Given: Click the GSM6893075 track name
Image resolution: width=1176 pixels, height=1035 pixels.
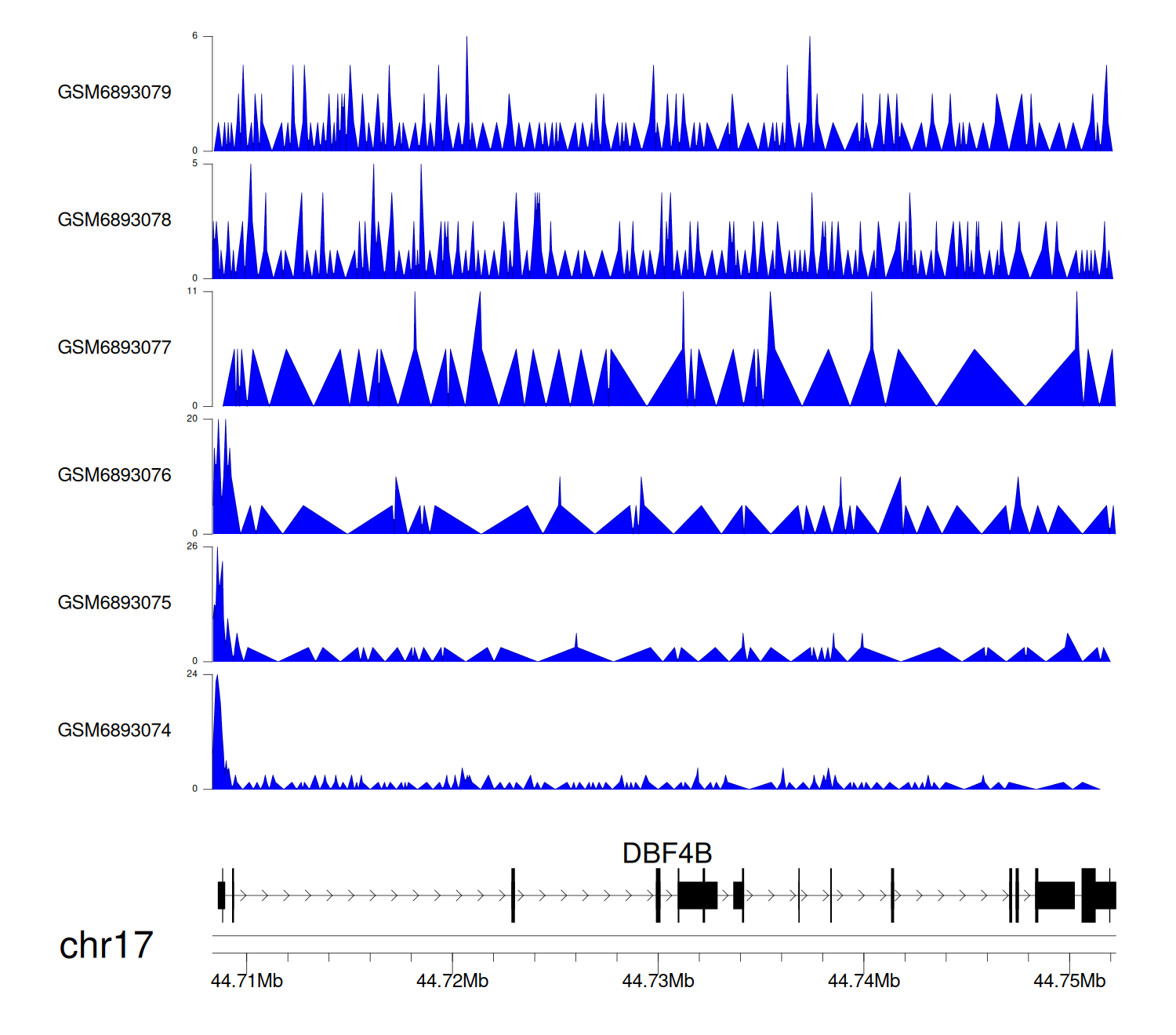Looking at the screenshot, I should (114, 603).
